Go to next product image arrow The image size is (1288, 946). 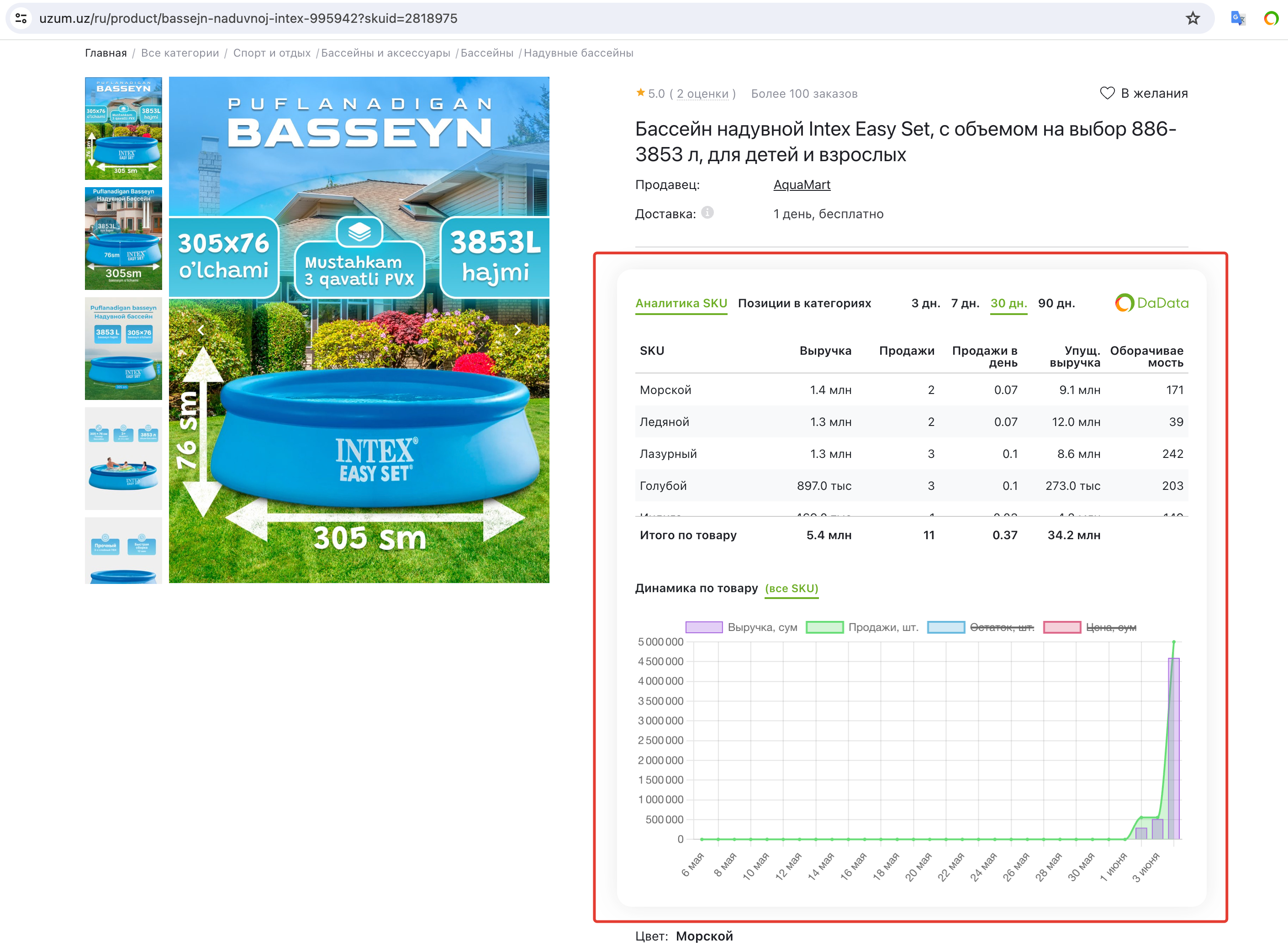(x=517, y=330)
